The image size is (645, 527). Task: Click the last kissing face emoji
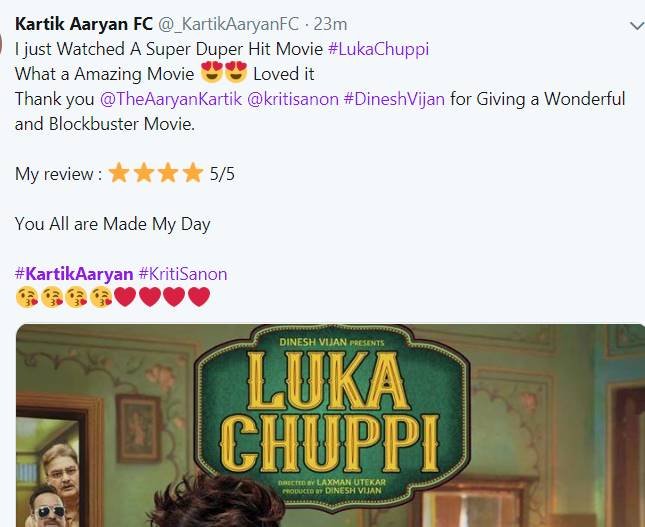coord(101,297)
